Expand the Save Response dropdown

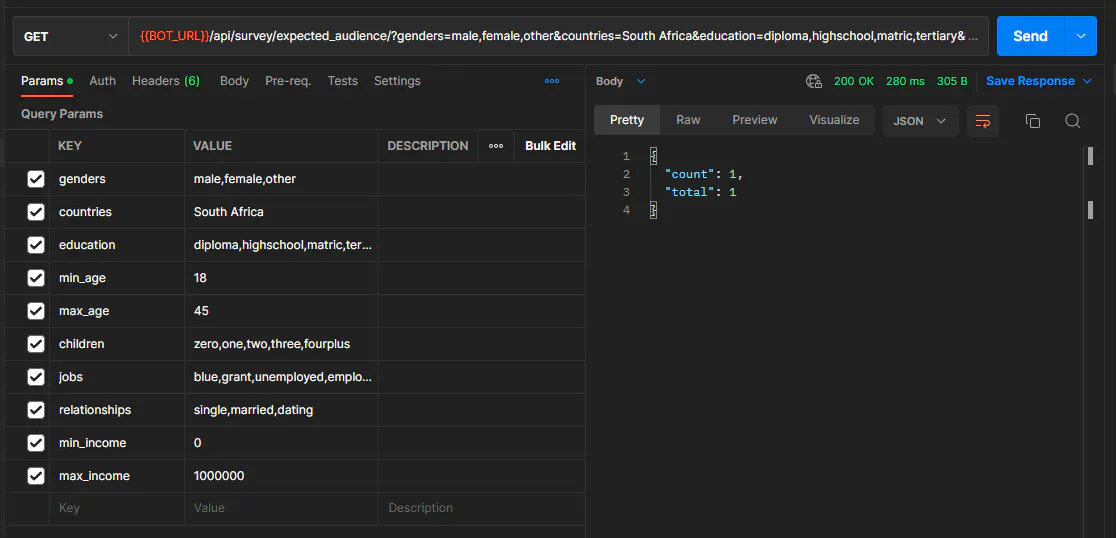(x=1038, y=81)
